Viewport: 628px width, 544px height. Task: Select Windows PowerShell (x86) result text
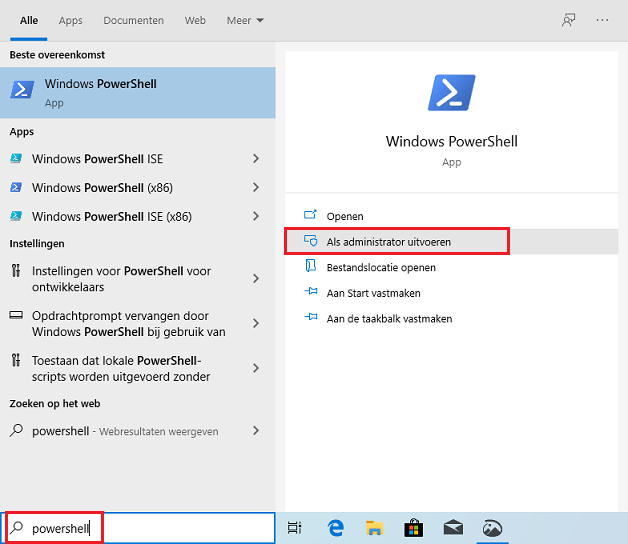(102, 188)
